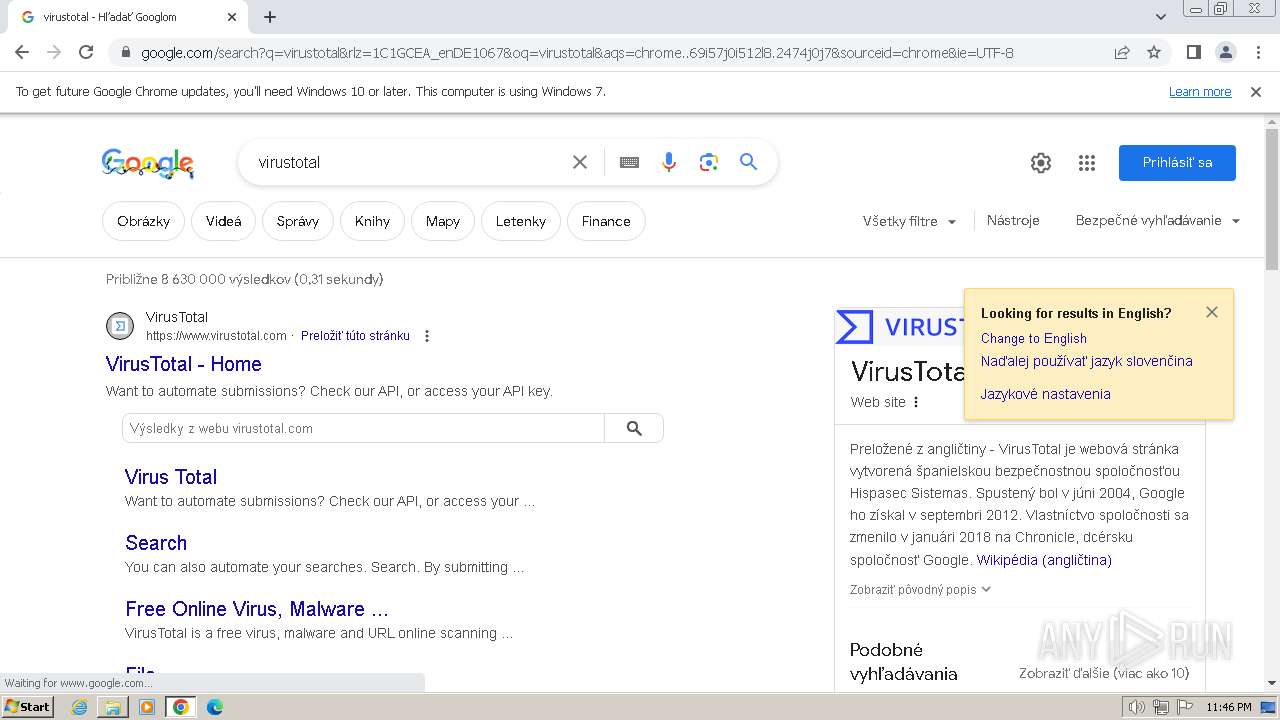Open Microsoft Edge from the taskbar
Viewport: 1280px width, 720px height.
215,707
